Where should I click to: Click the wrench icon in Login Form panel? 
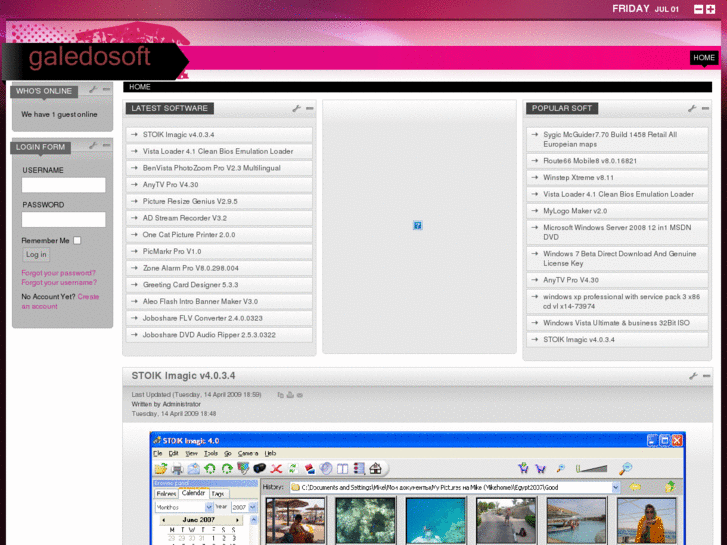(x=93, y=146)
